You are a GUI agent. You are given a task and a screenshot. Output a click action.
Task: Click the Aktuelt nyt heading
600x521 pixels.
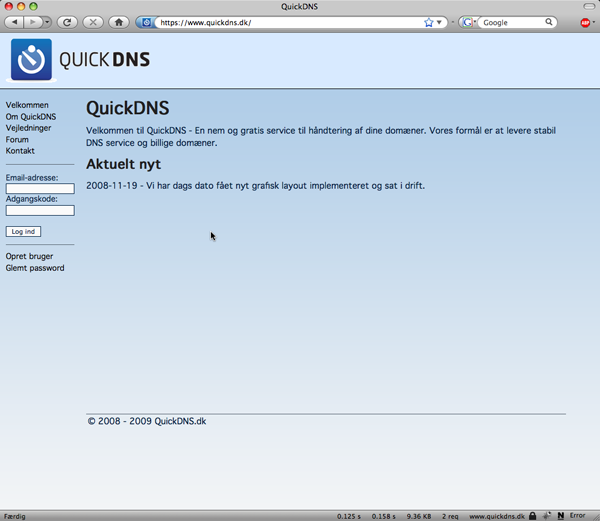tap(123, 164)
